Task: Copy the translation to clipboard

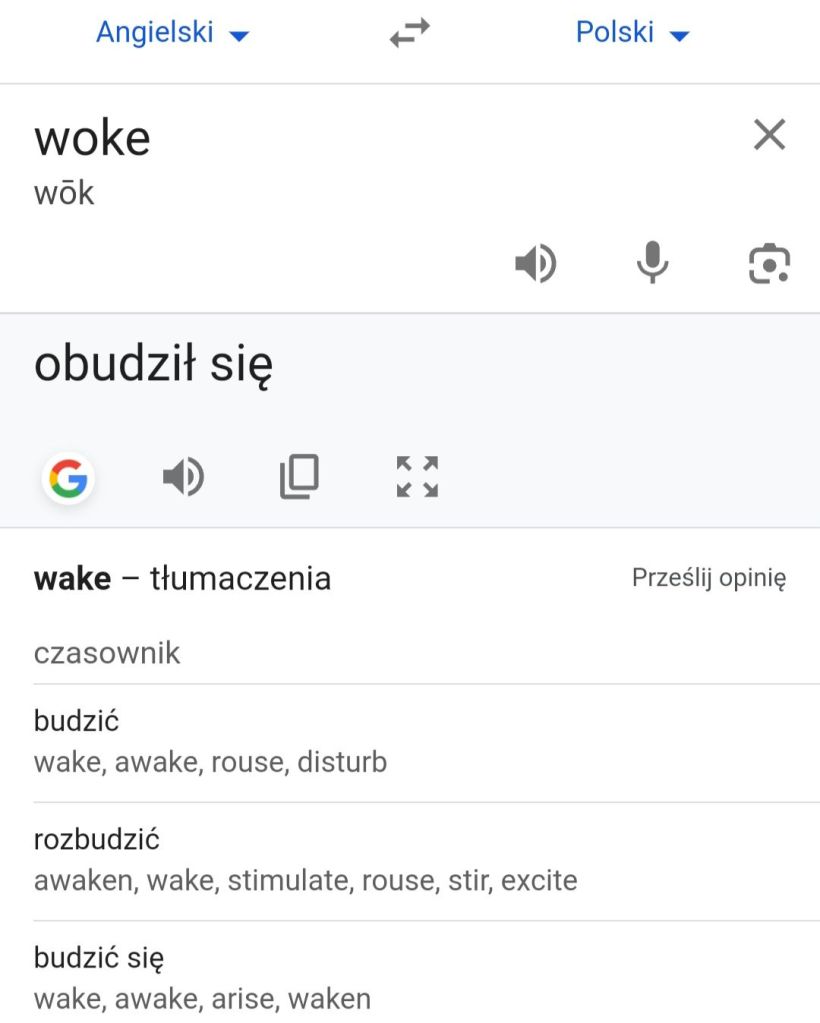Action: [299, 477]
